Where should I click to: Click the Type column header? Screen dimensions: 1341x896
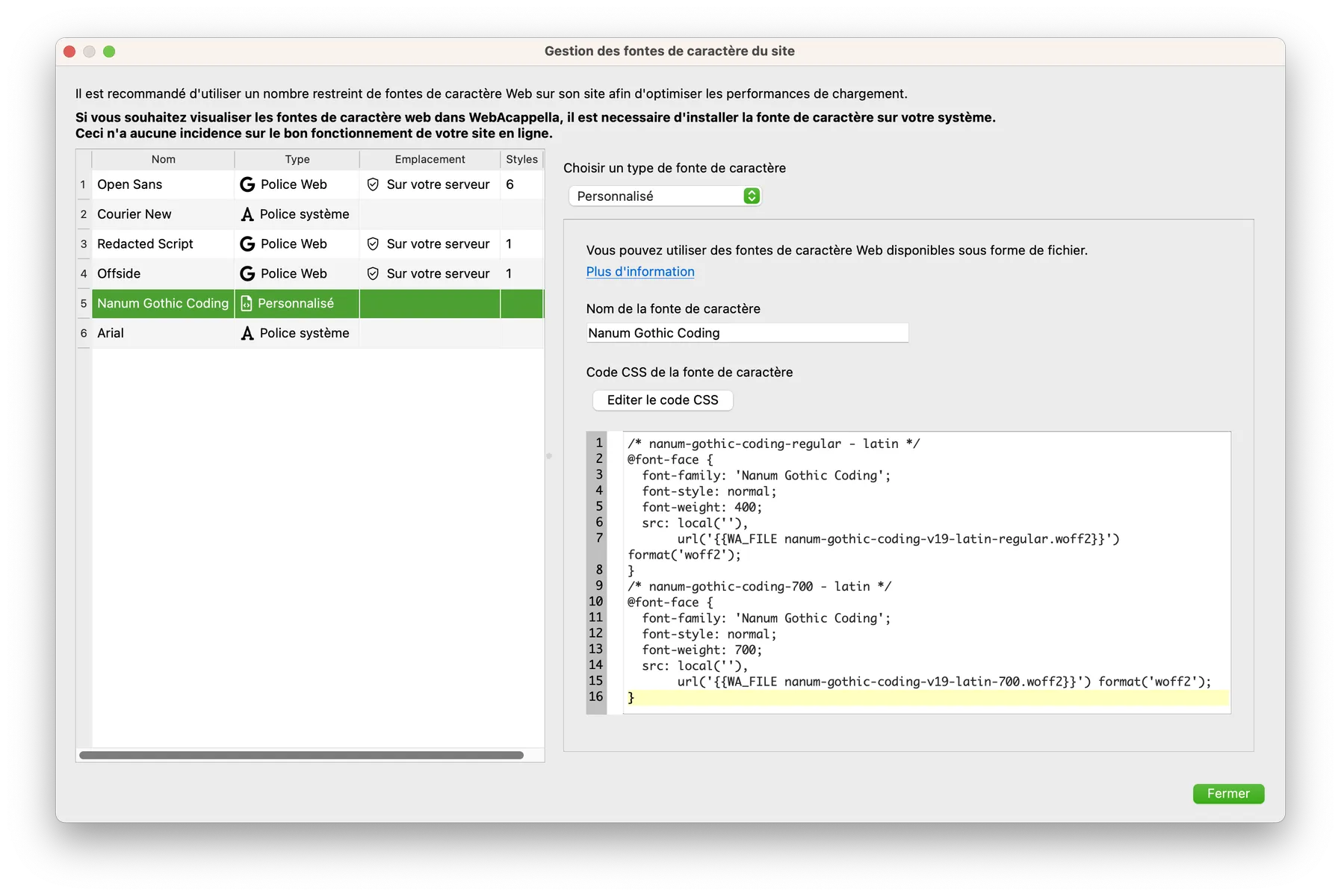coord(297,159)
